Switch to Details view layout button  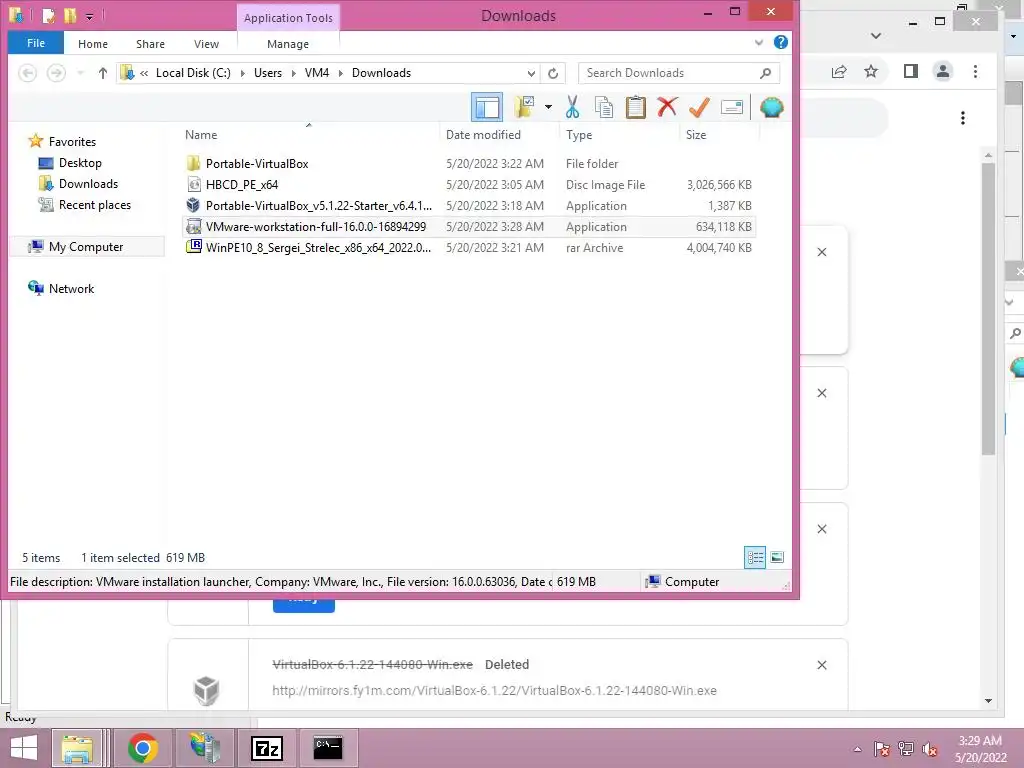tap(755, 557)
